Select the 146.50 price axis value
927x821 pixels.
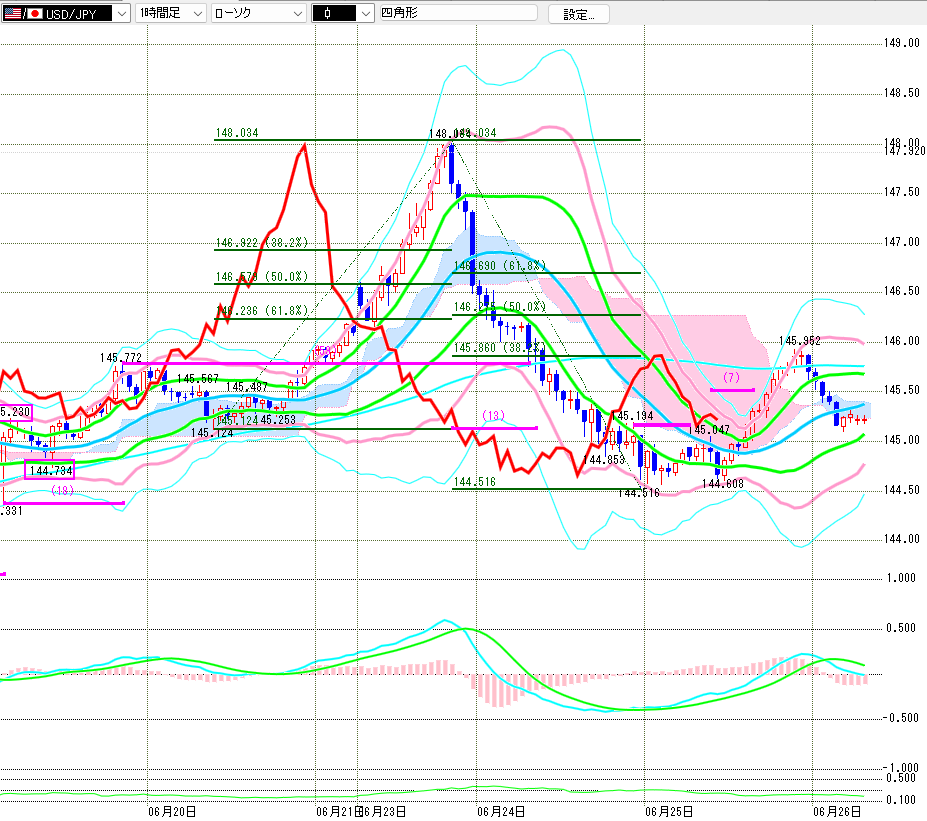click(x=902, y=291)
